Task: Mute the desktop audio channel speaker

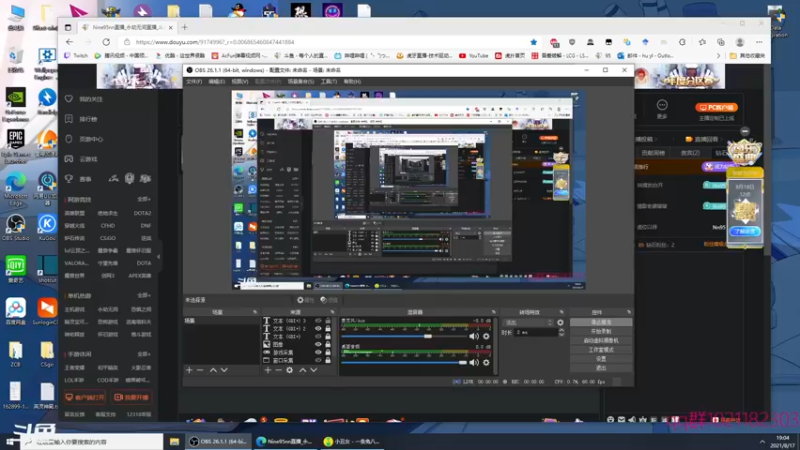Action: pos(474,362)
